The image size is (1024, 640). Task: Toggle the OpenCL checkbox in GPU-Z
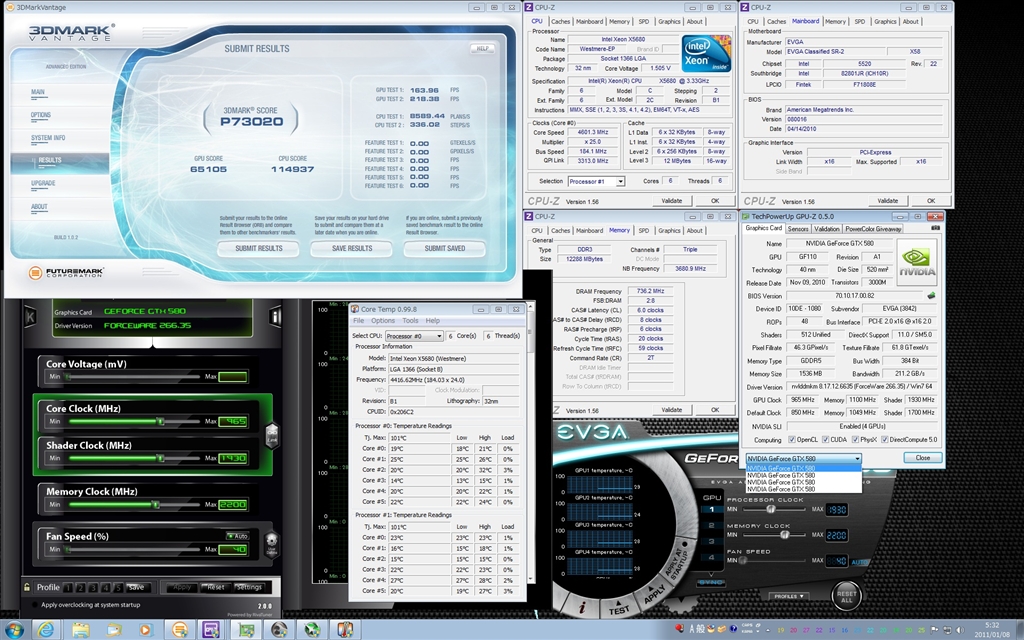pyautogui.click(x=792, y=440)
